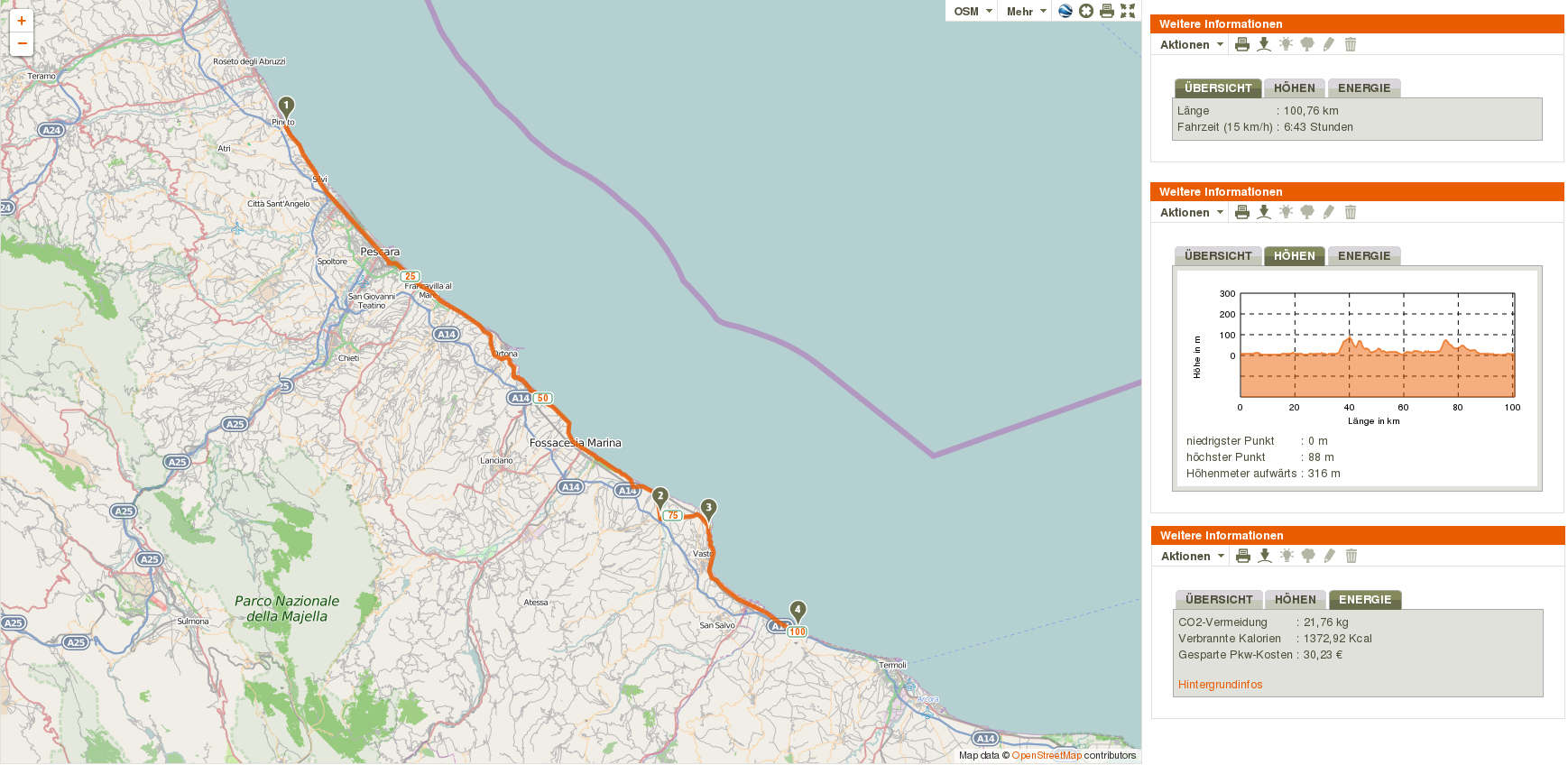Screen dimensions: 1568x765
Task: Print from the Länge overview panel
Action: 1242,44
